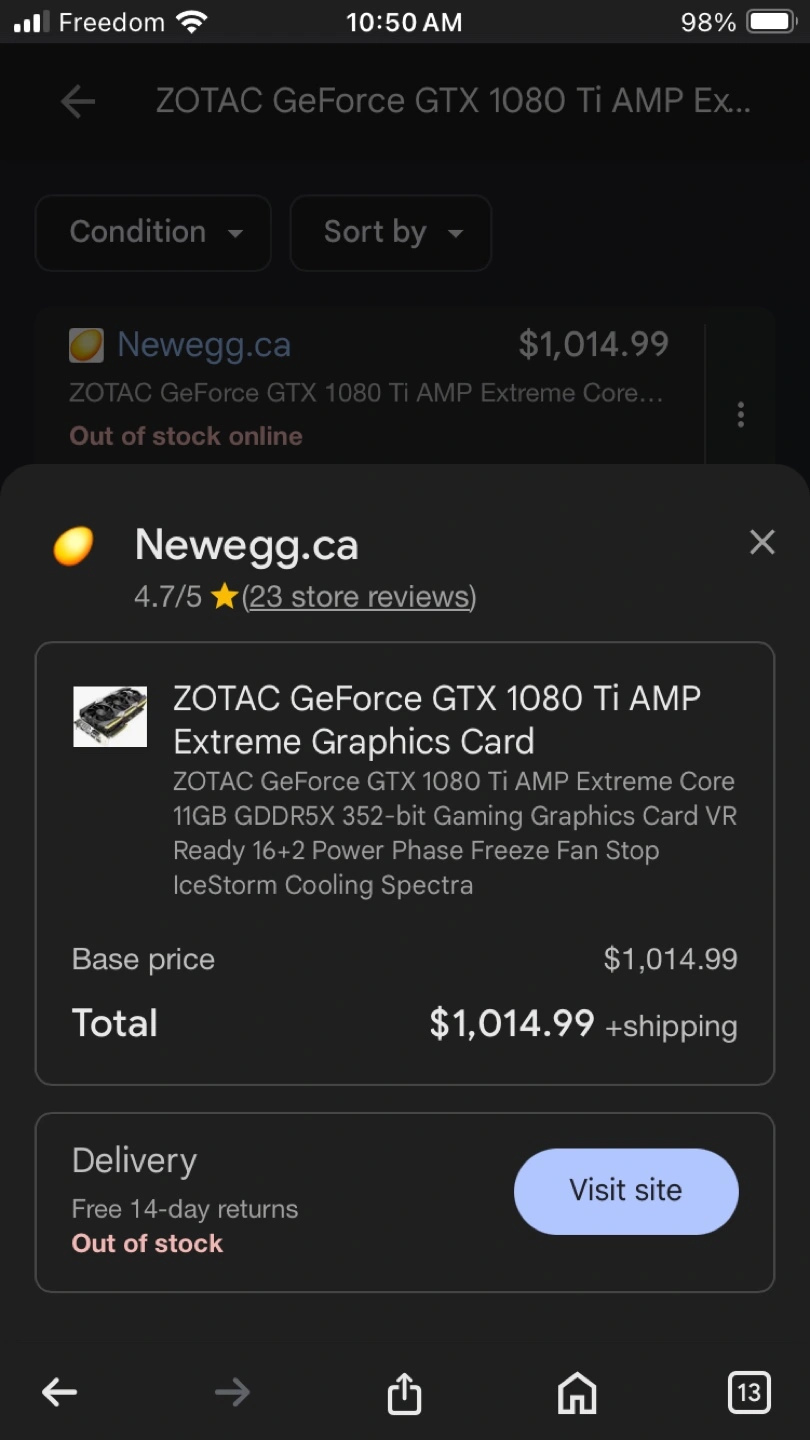Expand the Sort by dropdown

pos(391,233)
